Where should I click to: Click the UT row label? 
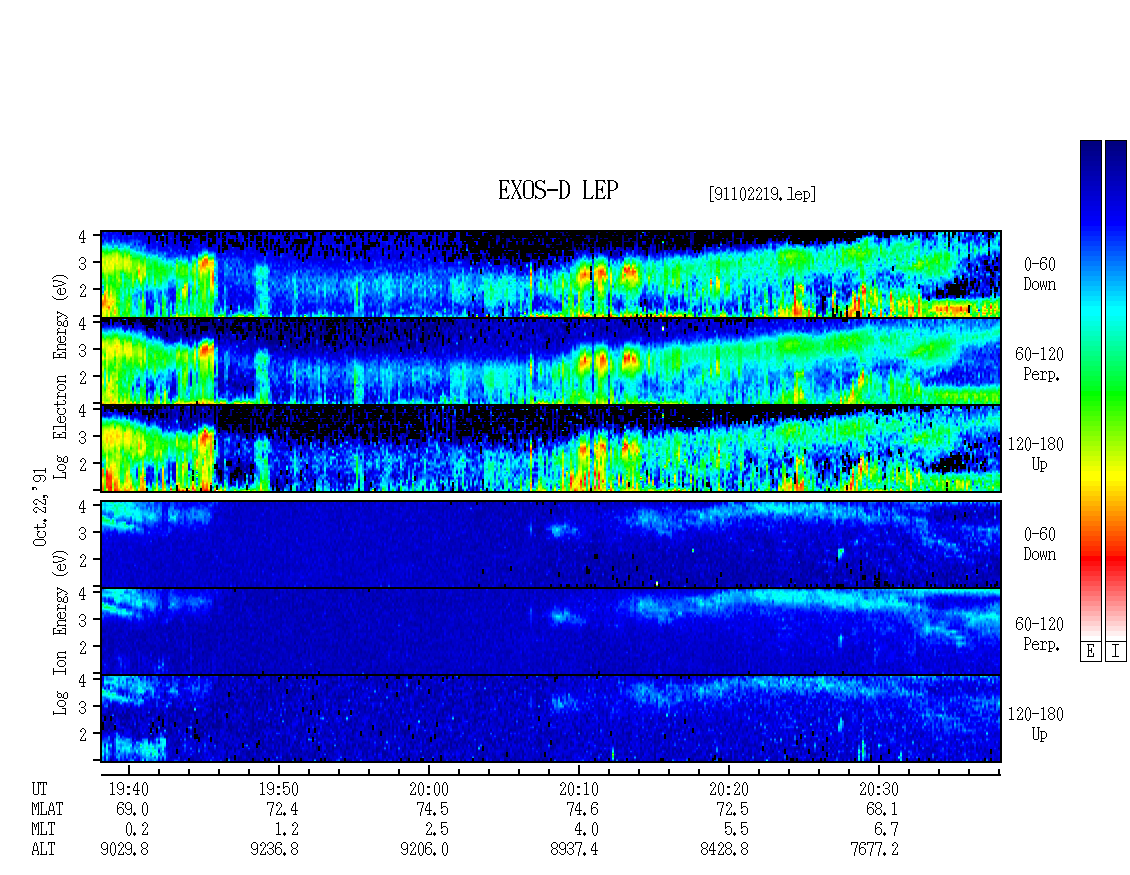pos(39,789)
